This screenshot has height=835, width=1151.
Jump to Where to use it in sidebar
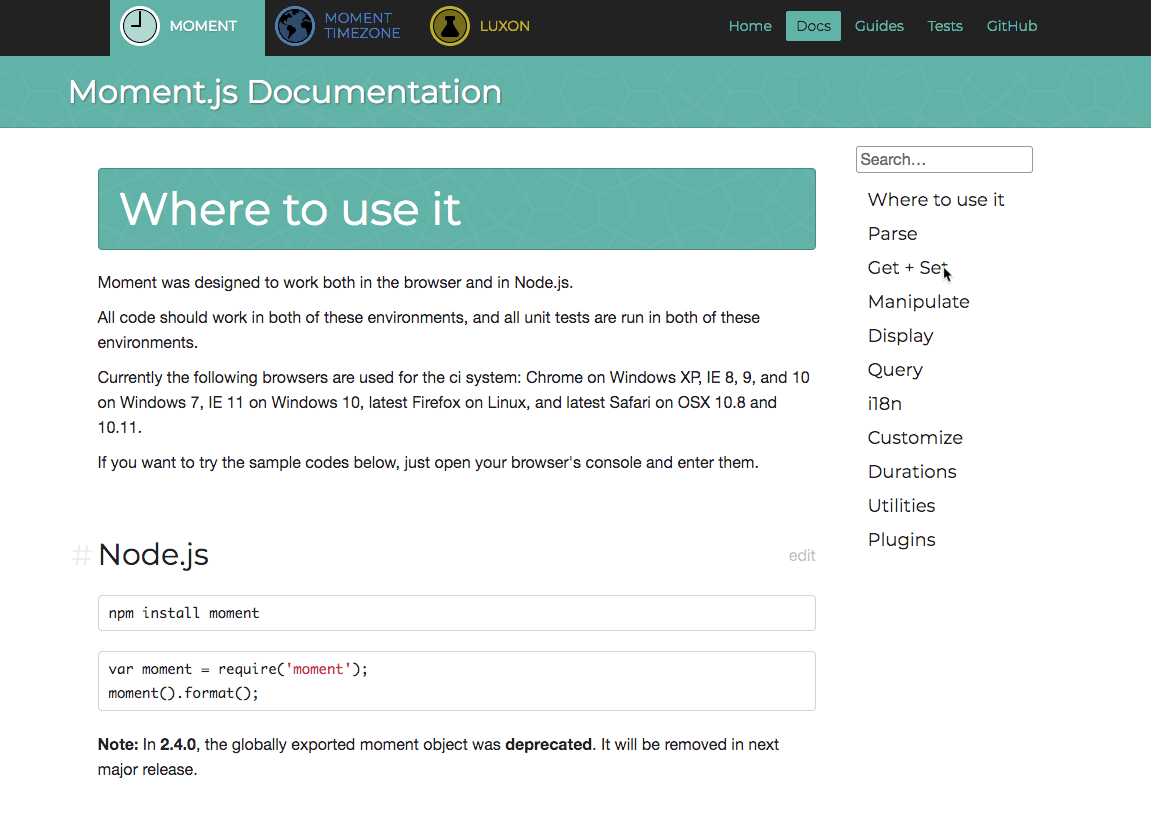click(x=935, y=200)
